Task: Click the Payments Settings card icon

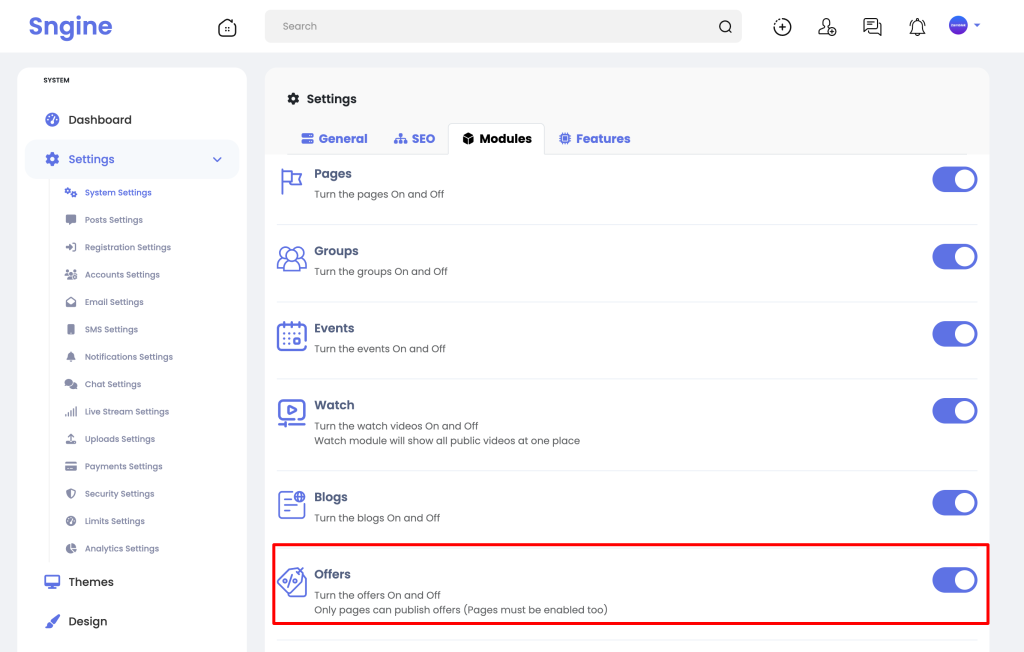Action: point(71,466)
